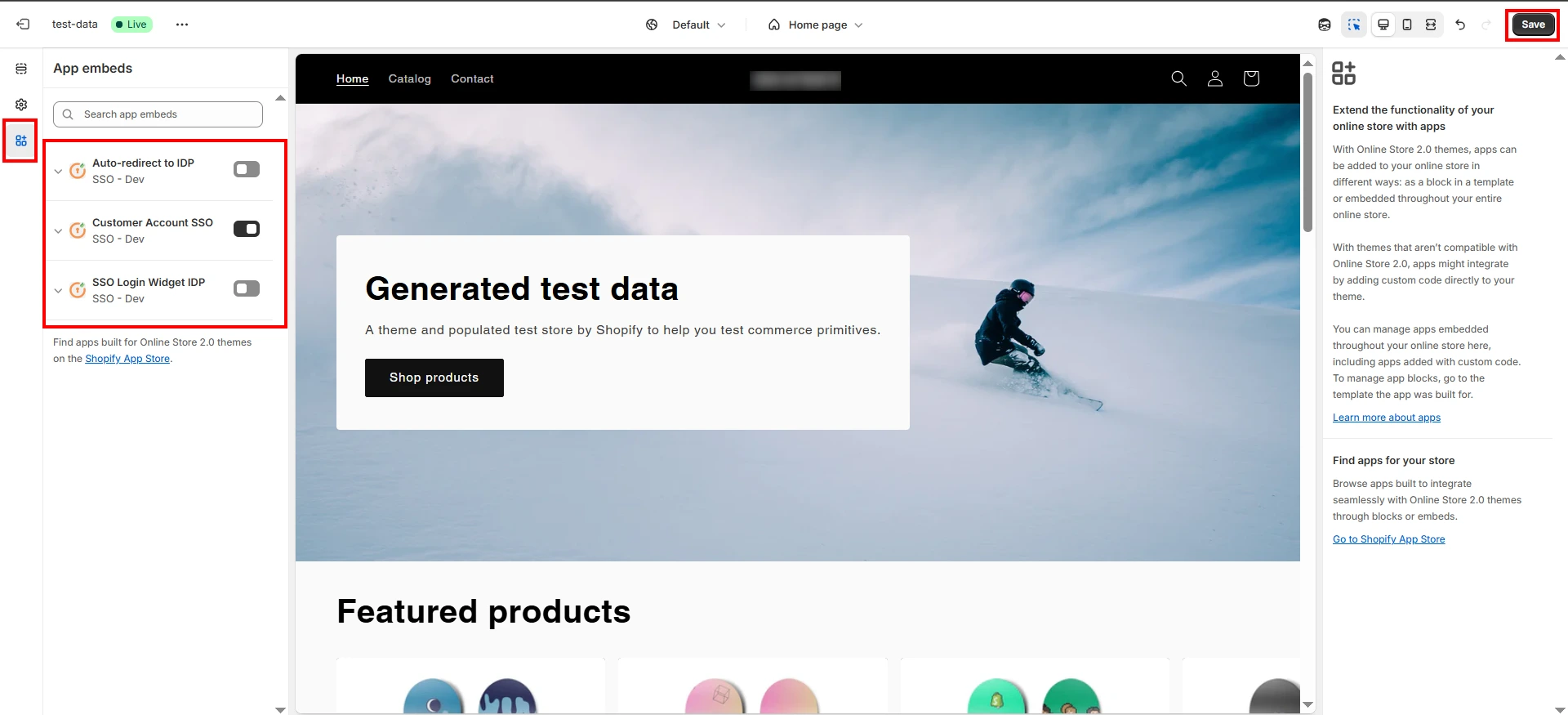This screenshot has width=1568, height=715.
Task: Click the preview pane scrollbar thumb
Action: [x=1307, y=152]
